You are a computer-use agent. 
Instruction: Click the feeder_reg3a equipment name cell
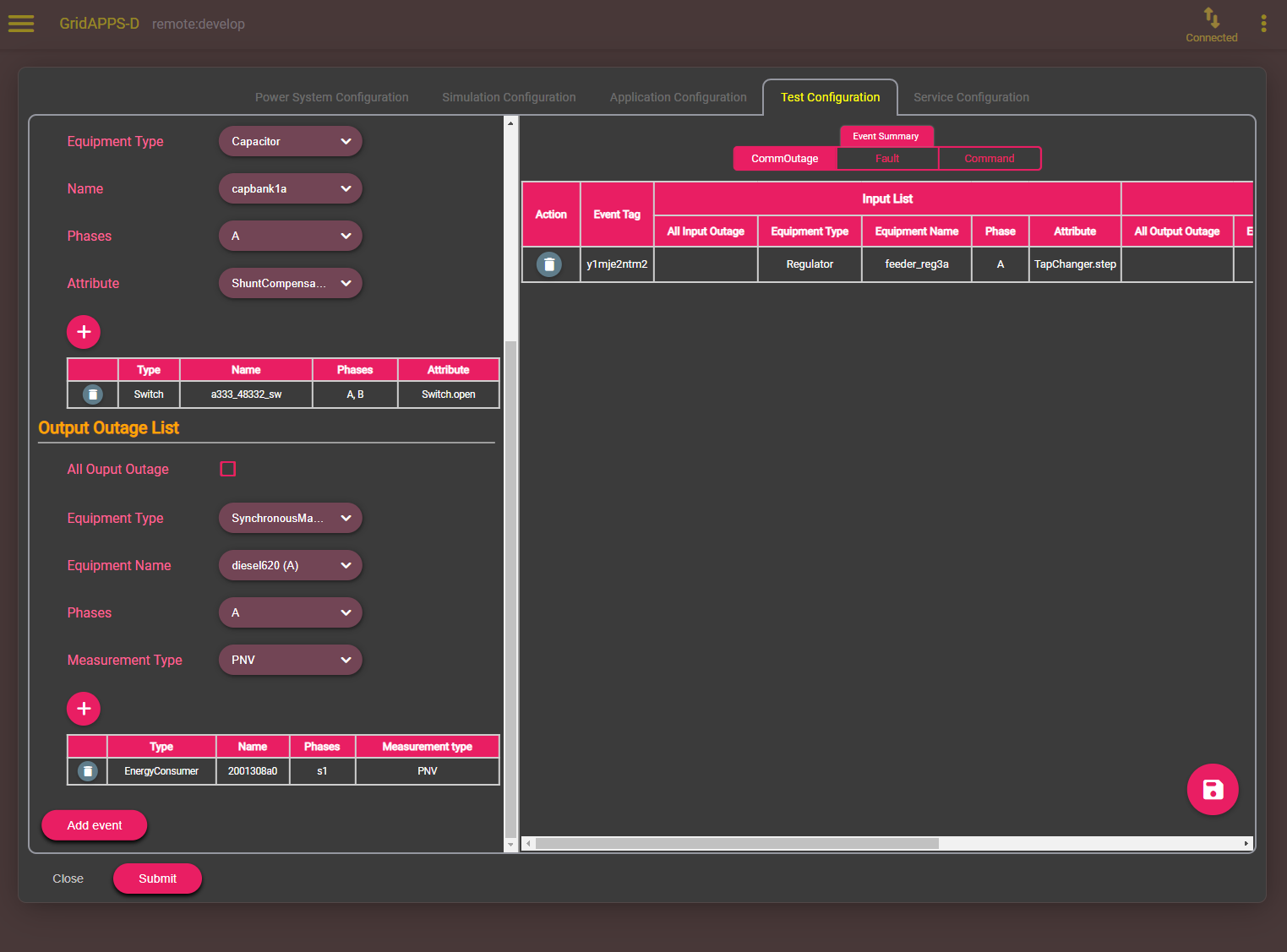click(x=917, y=264)
